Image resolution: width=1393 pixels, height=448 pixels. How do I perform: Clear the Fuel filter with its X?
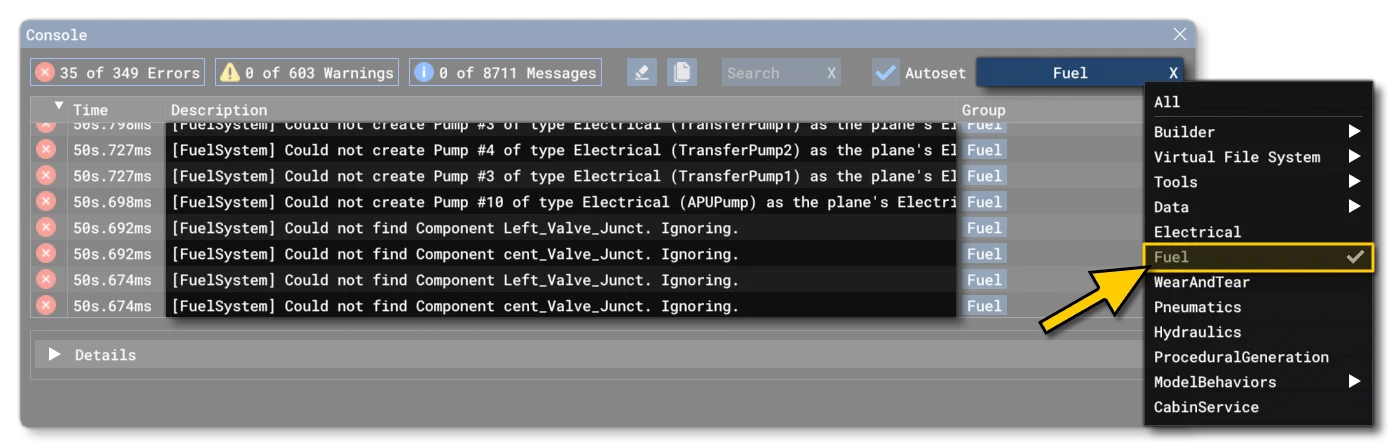pos(1173,73)
